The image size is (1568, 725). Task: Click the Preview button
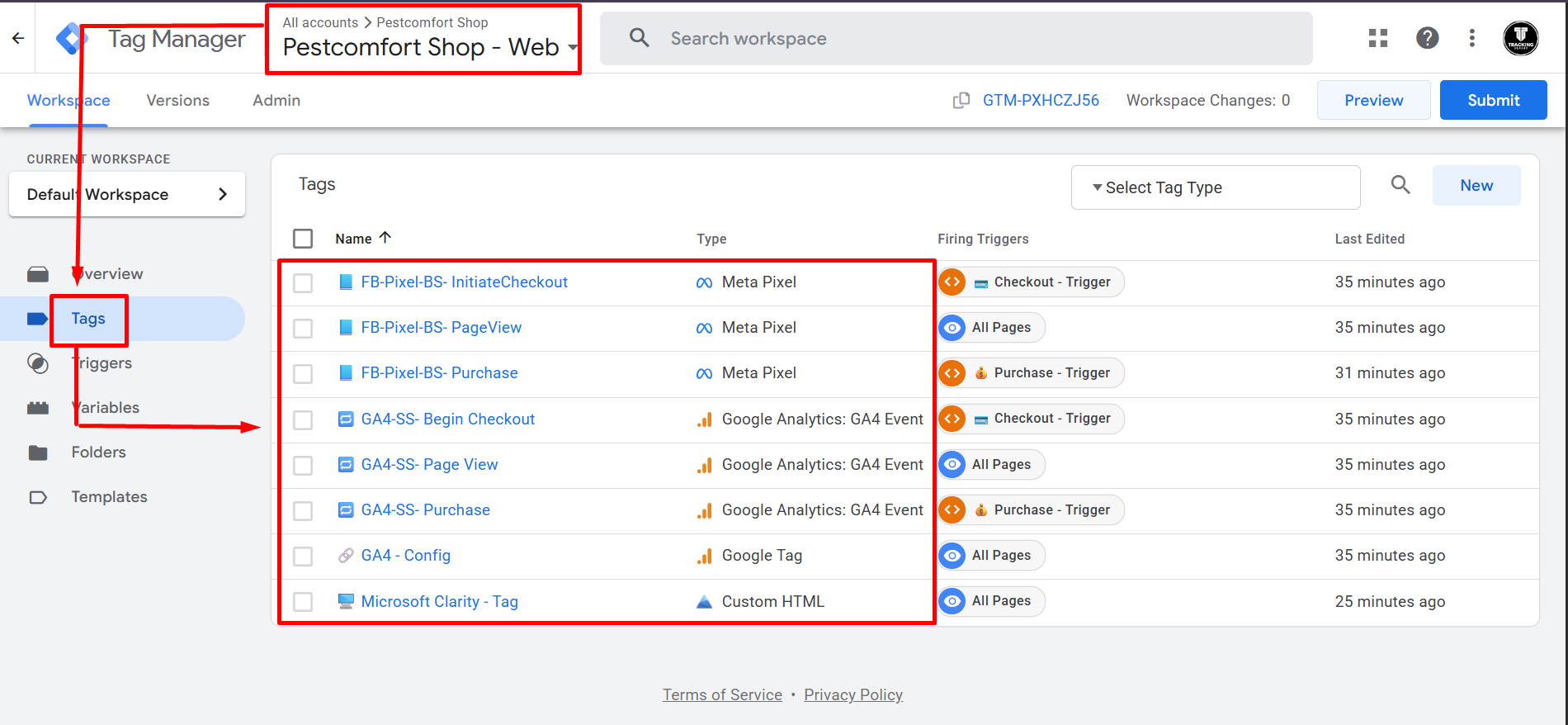1373,100
